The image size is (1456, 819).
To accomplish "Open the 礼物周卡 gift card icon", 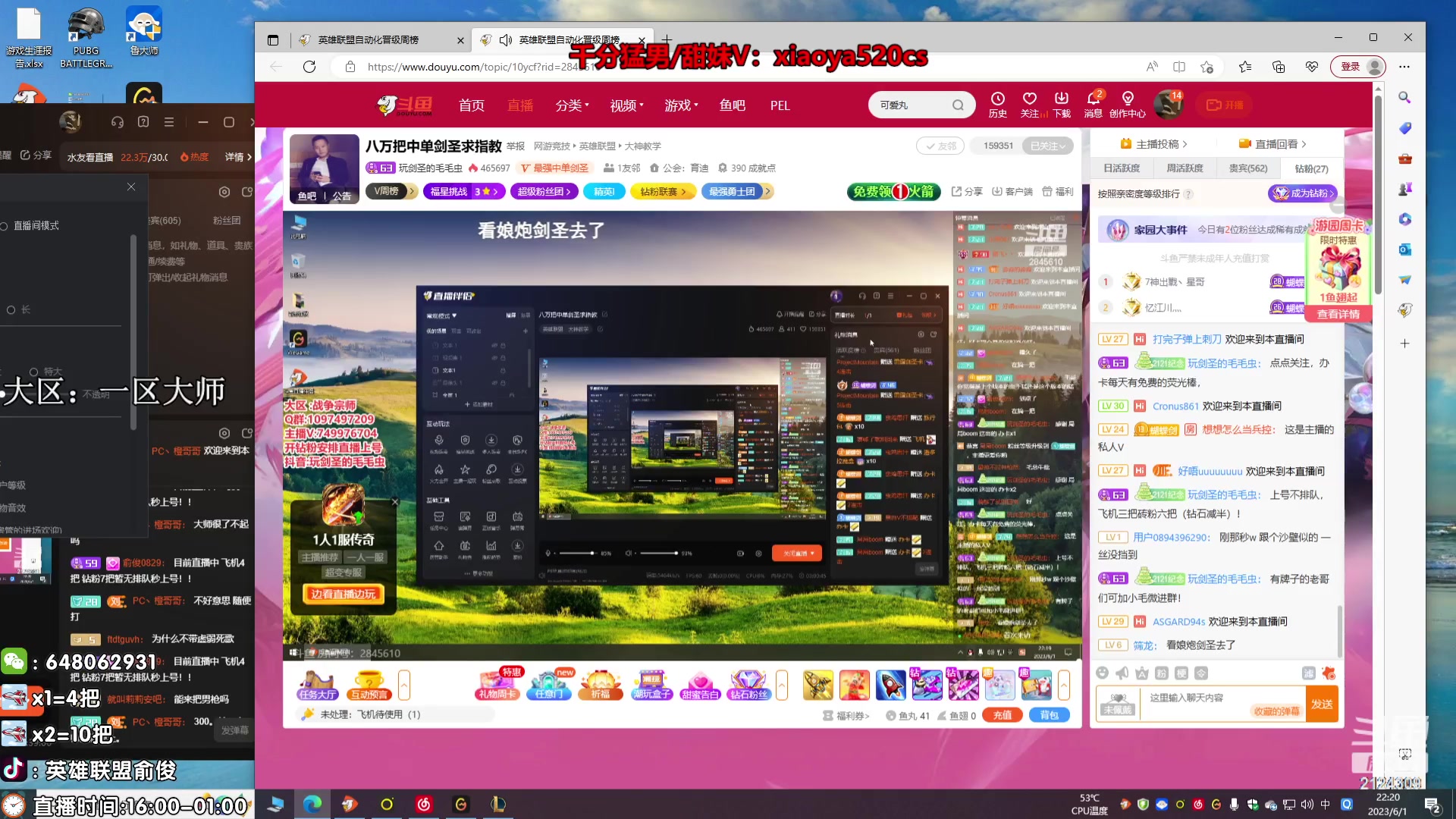I will click(497, 685).
